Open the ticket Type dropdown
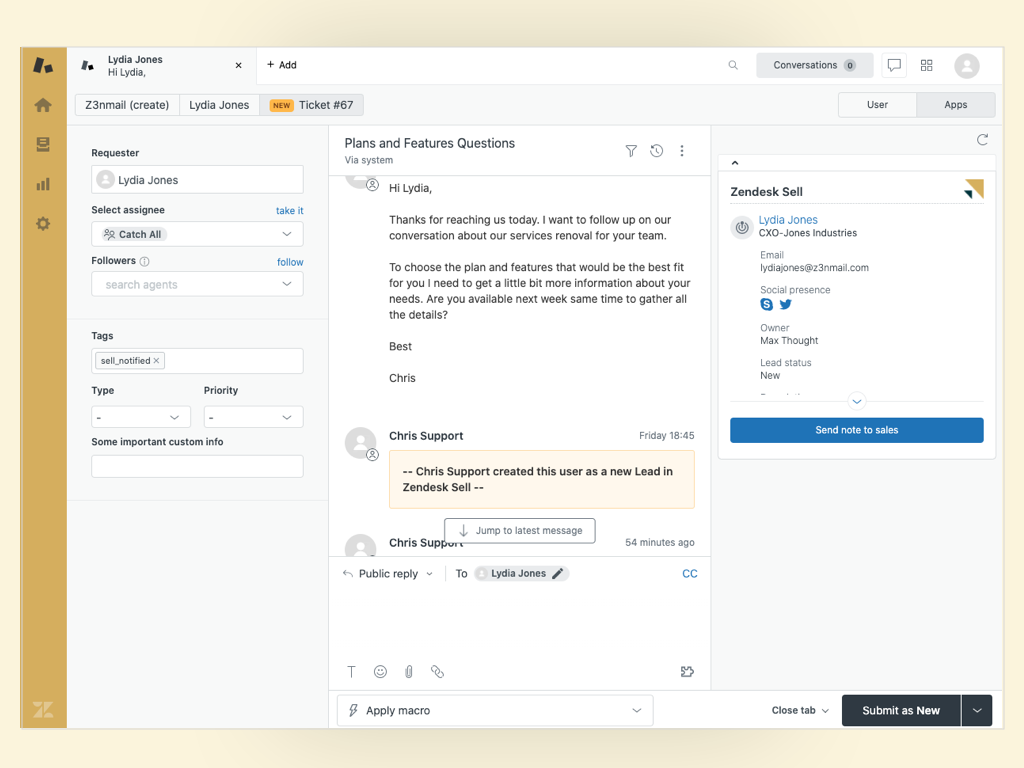 click(140, 417)
